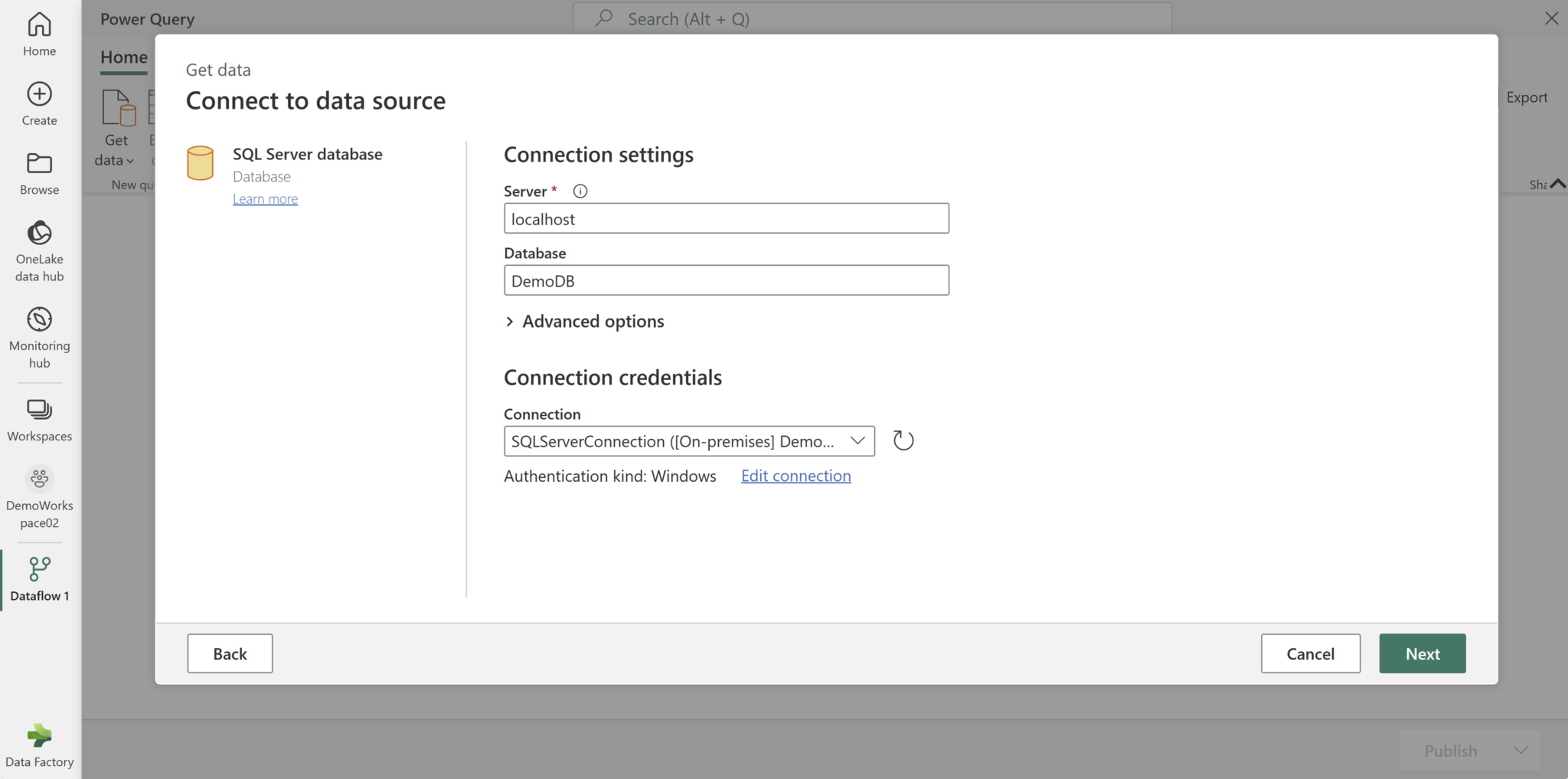Switch to Data Factory experience
This screenshot has height=779, width=1568.
tap(38, 740)
